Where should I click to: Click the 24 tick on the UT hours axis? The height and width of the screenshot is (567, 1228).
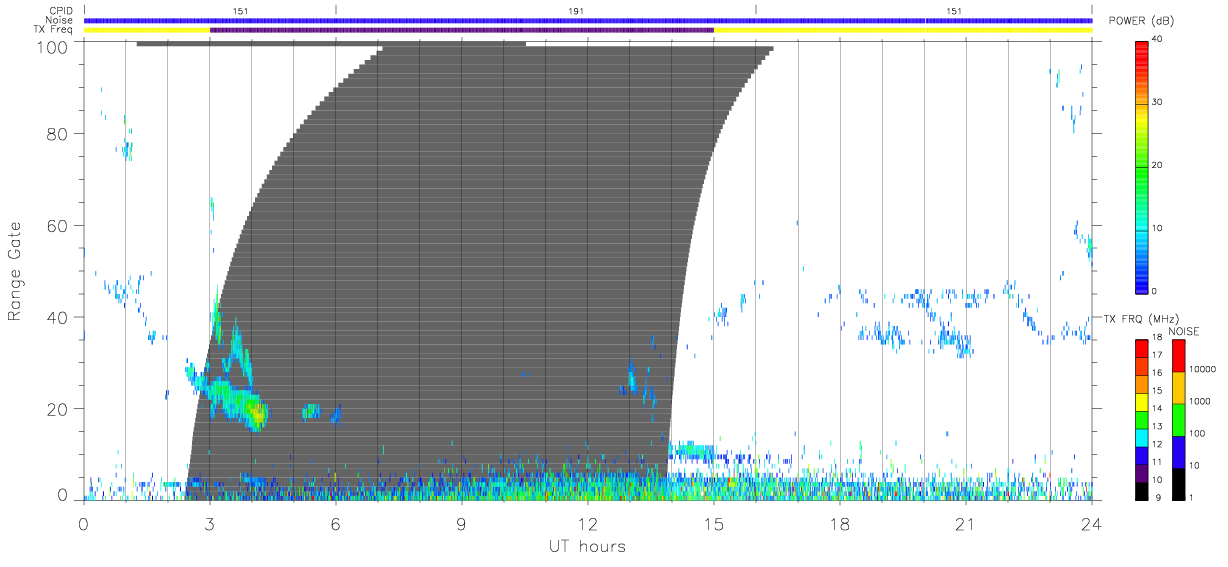click(1092, 523)
